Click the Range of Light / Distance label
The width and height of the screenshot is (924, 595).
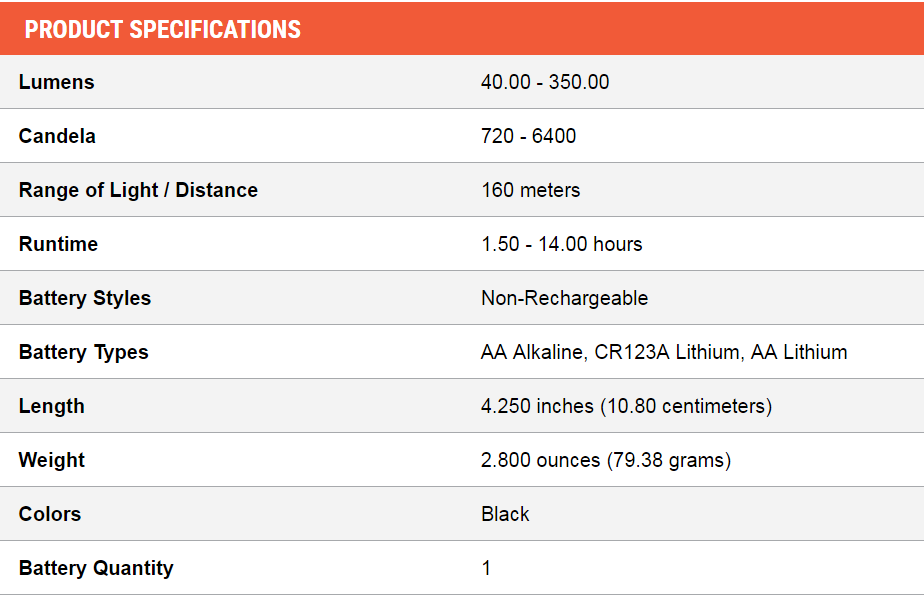pyautogui.click(x=138, y=190)
